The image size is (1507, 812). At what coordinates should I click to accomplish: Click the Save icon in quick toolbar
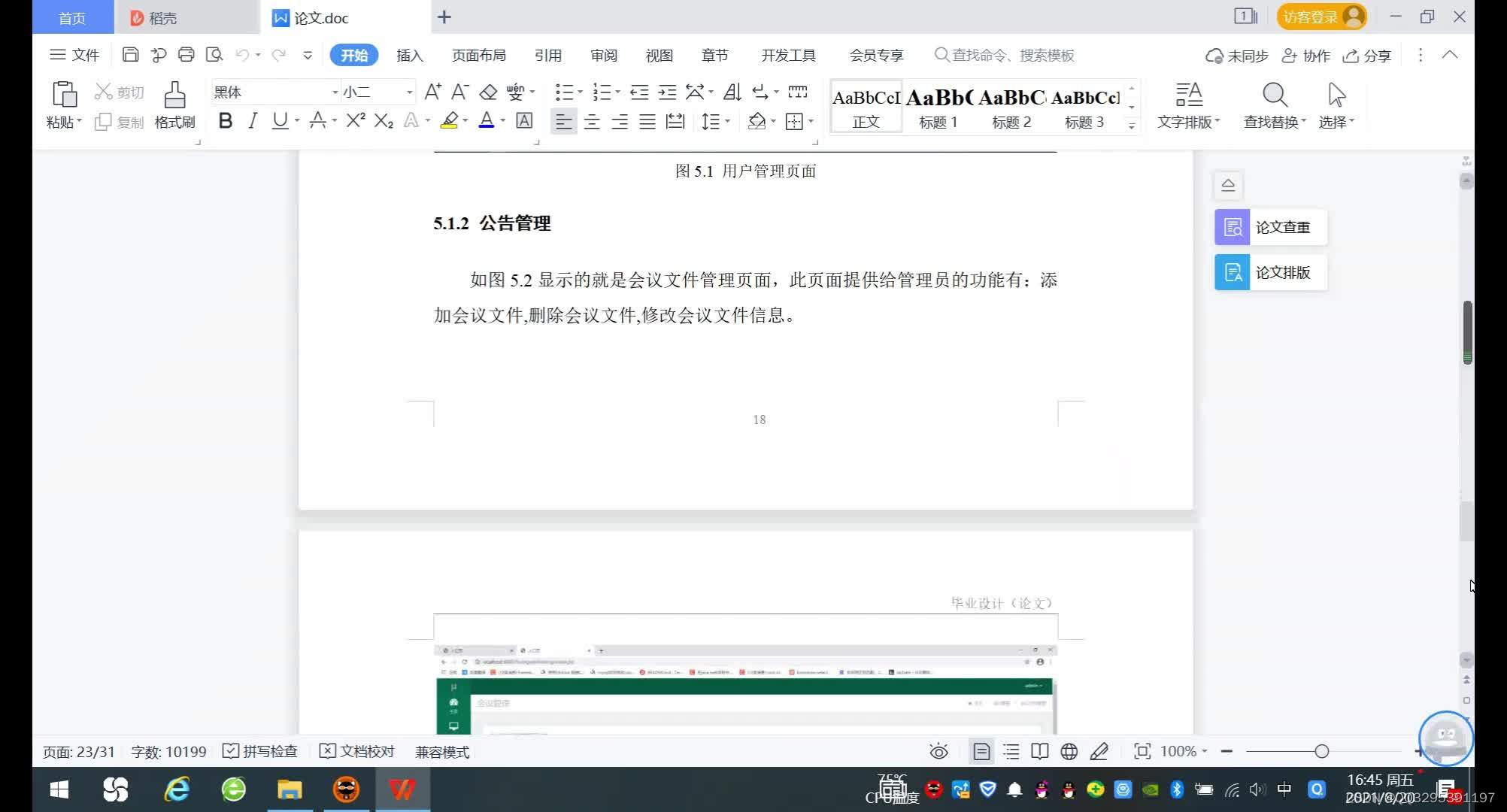(130, 55)
